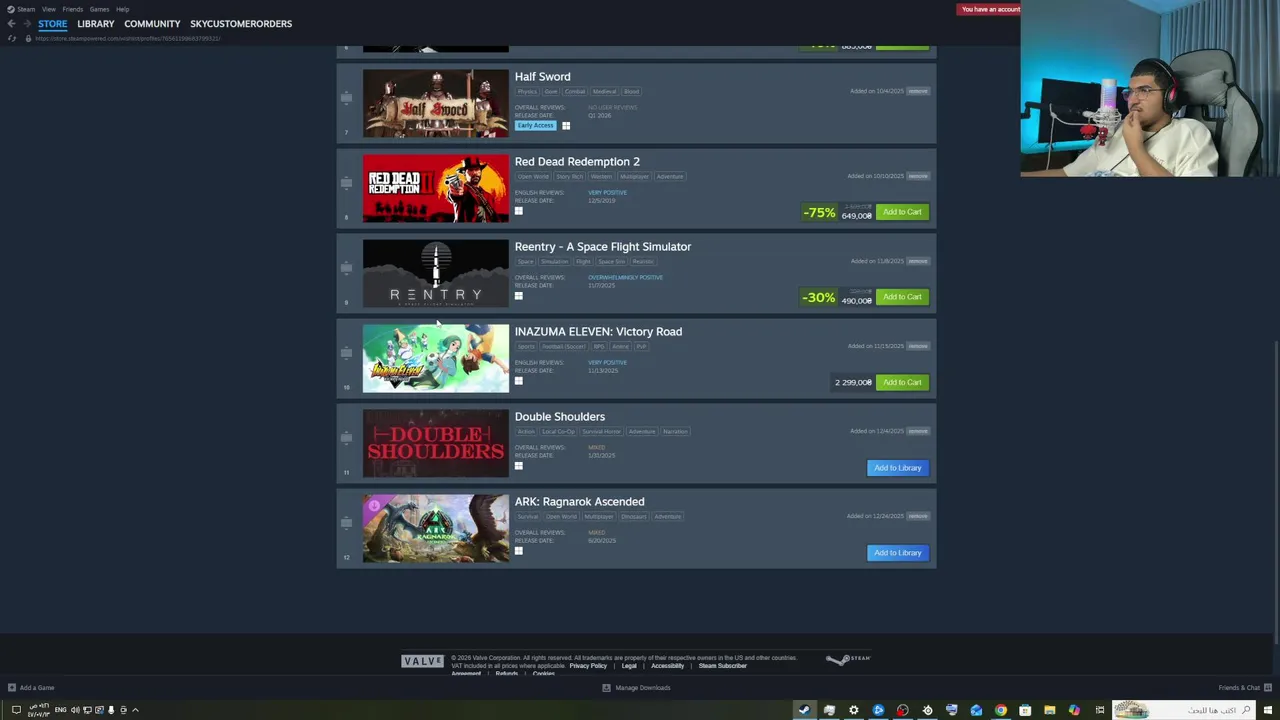This screenshot has height=720, width=1280.
Task: Remove Reentry from wishlist
Action: [x=918, y=261]
